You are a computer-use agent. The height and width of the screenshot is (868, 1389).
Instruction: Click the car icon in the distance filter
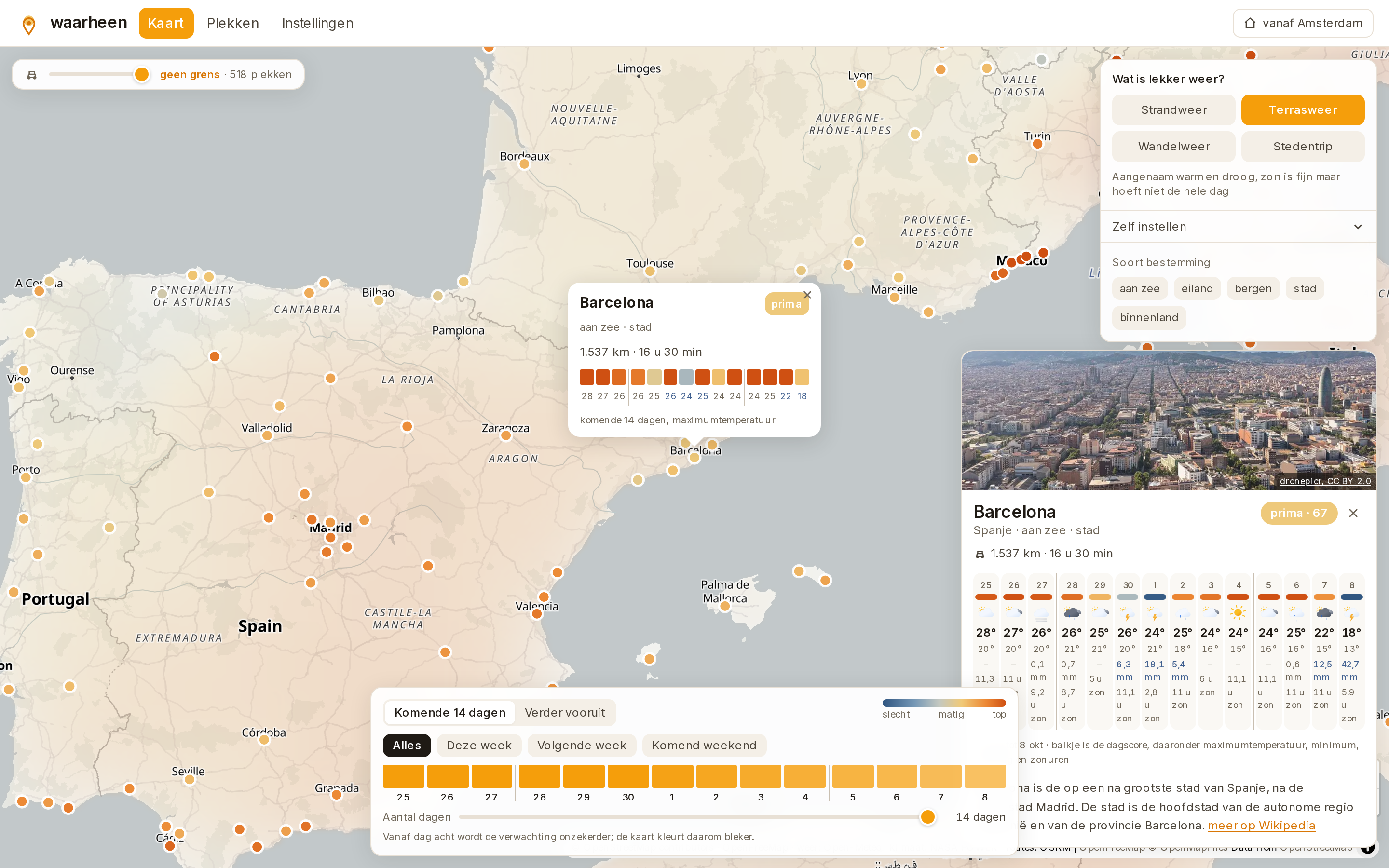point(32,75)
